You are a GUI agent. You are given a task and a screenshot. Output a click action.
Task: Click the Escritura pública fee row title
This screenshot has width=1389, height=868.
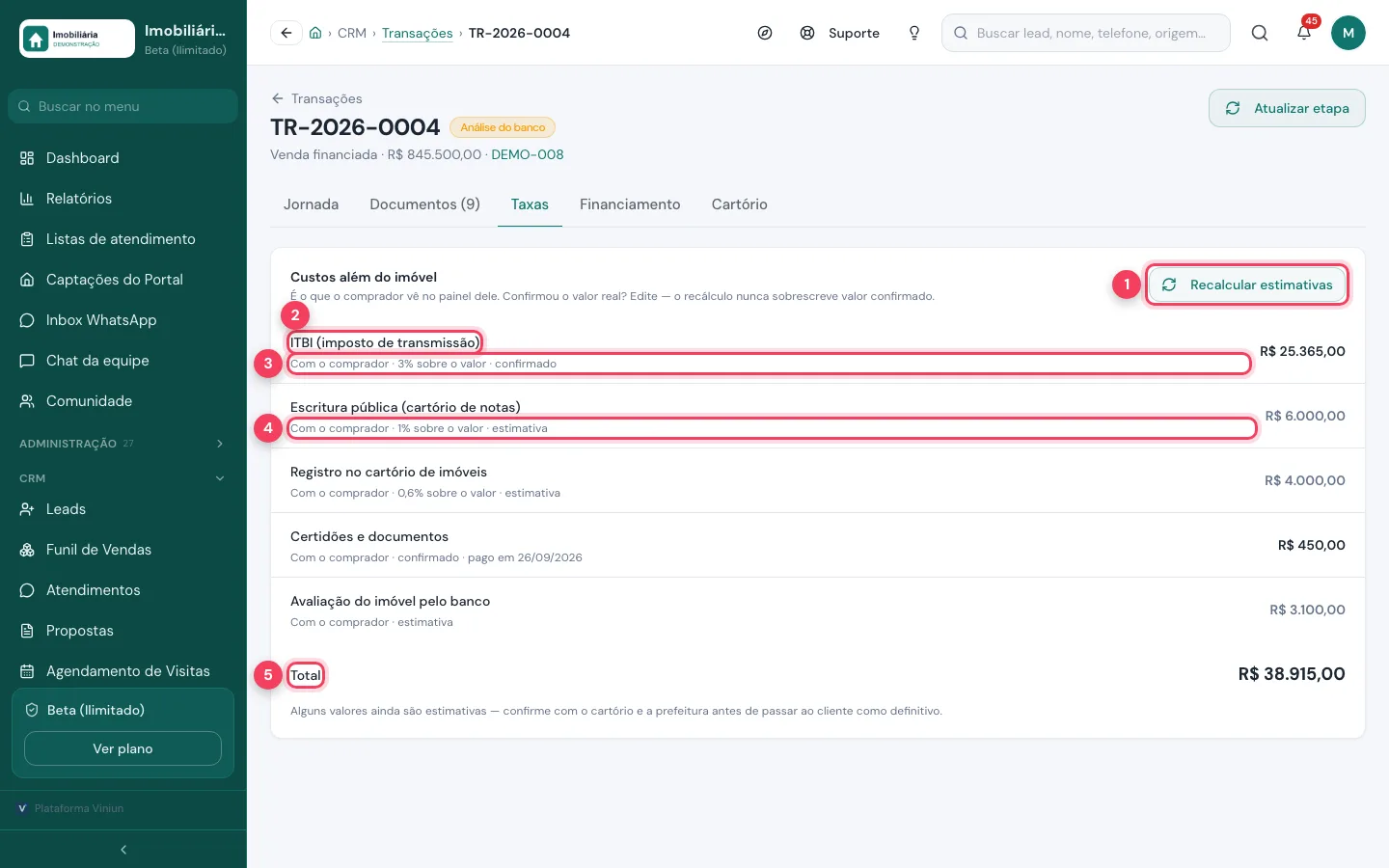tap(405, 407)
